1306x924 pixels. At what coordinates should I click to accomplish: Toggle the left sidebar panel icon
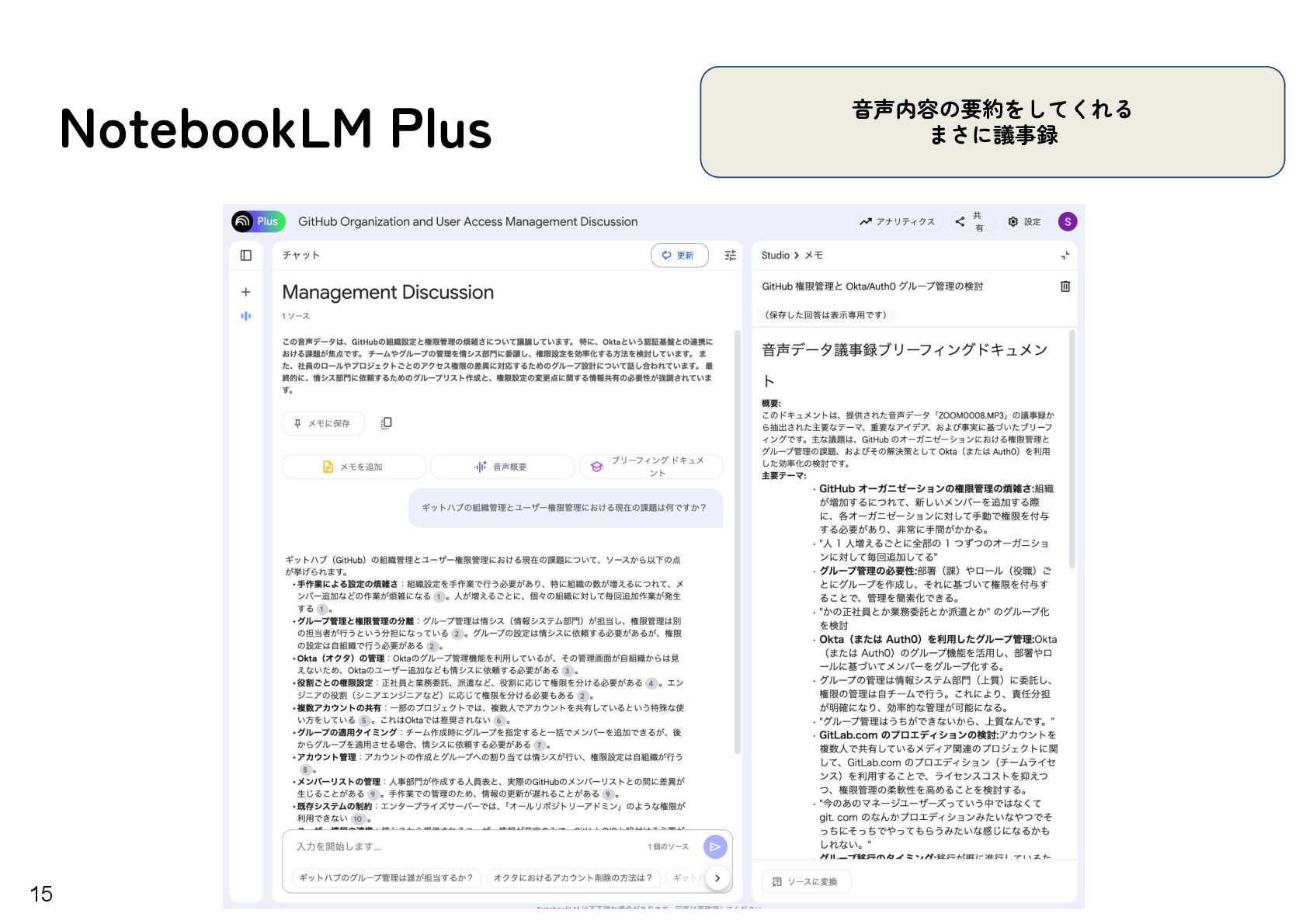coord(246,255)
